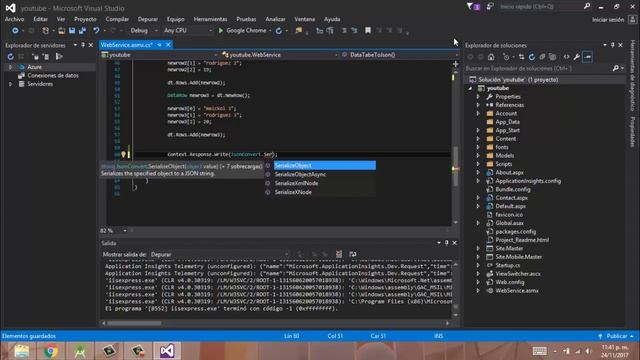
Task: Click the Save icon in main toolbar
Action: click(x=72, y=31)
